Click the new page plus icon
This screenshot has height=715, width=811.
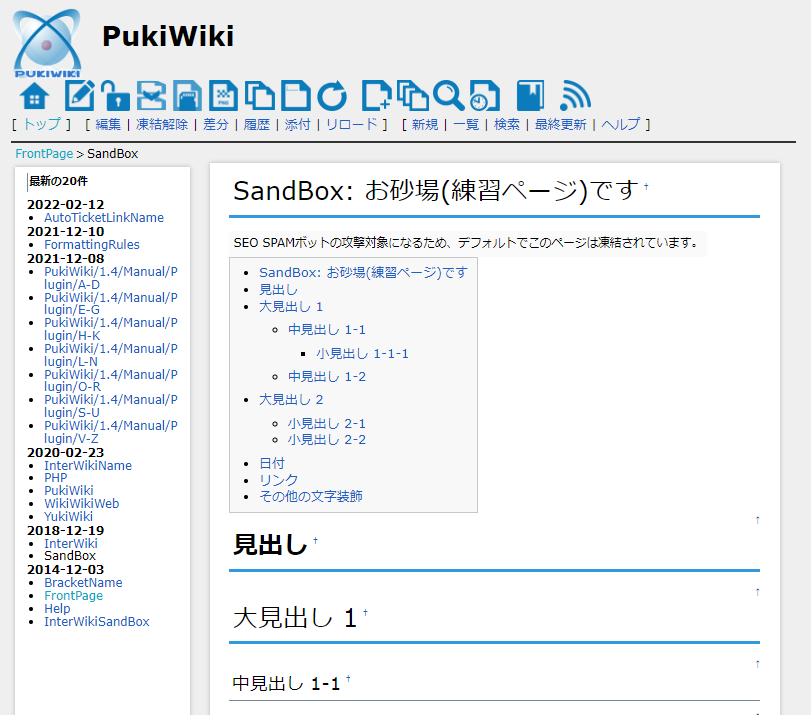(x=377, y=96)
